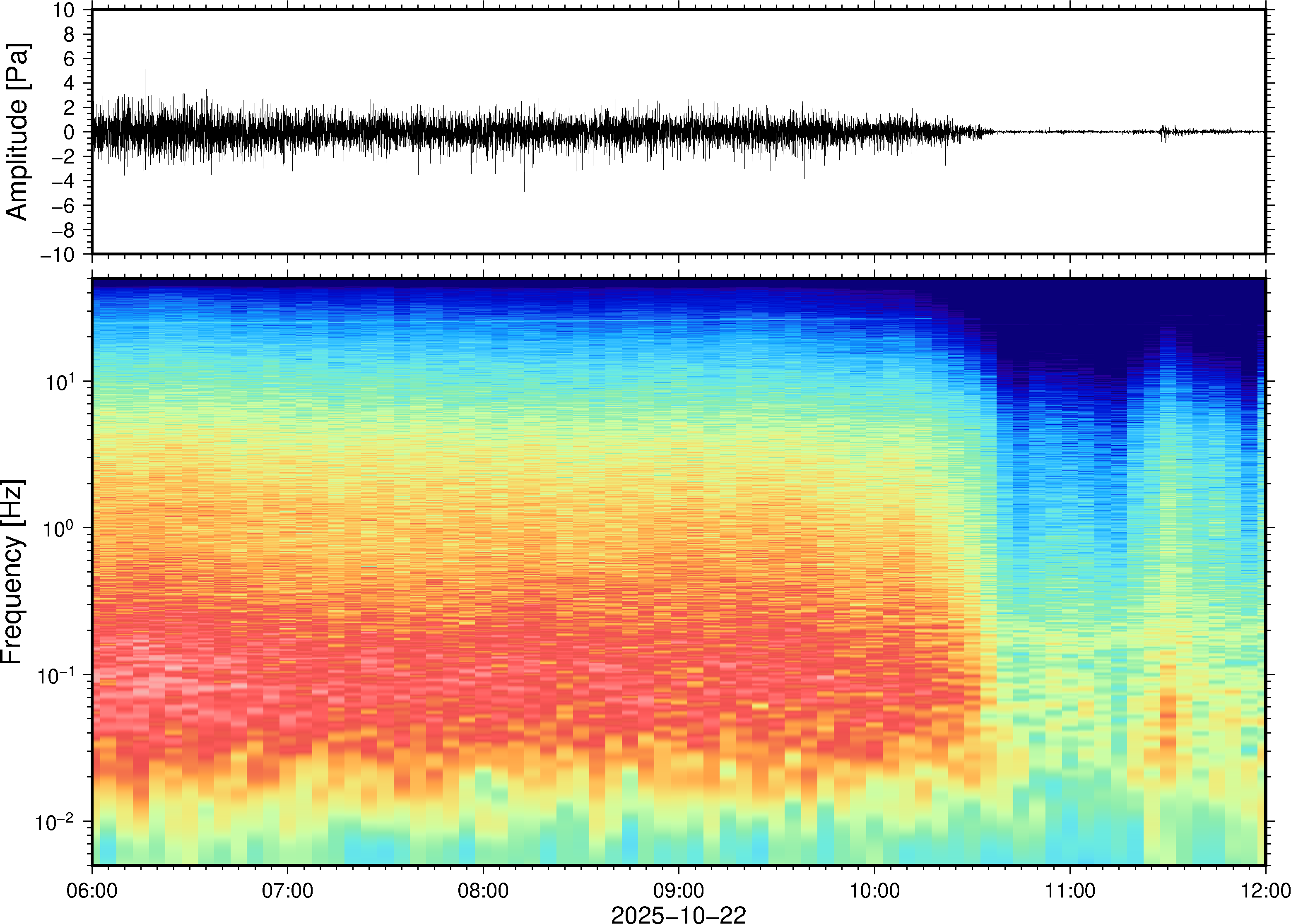Click the 11:00 time axis label
The height and width of the screenshot is (924, 1291).
1069,890
